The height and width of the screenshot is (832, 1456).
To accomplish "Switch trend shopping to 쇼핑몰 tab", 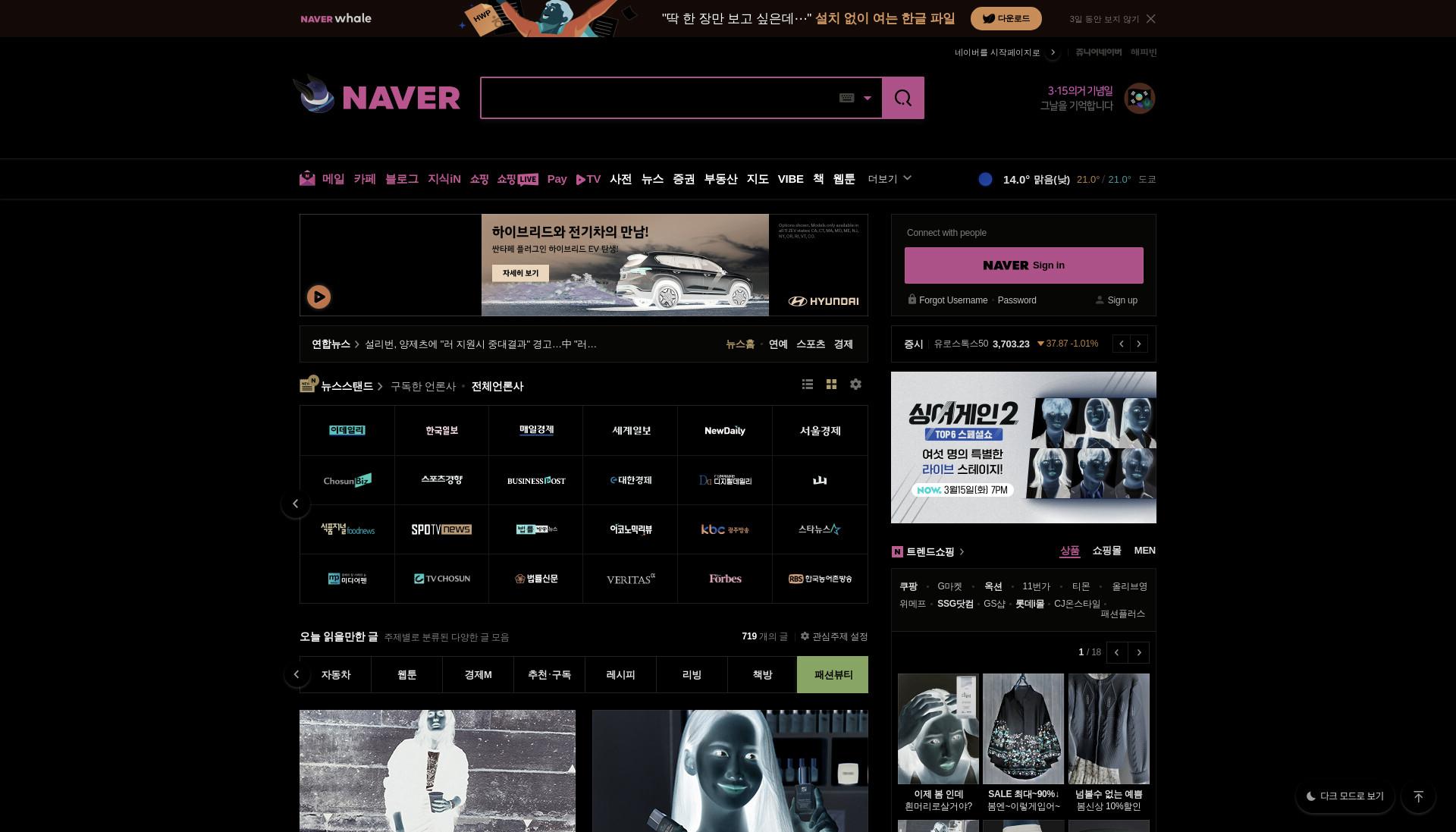I will (1106, 551).
